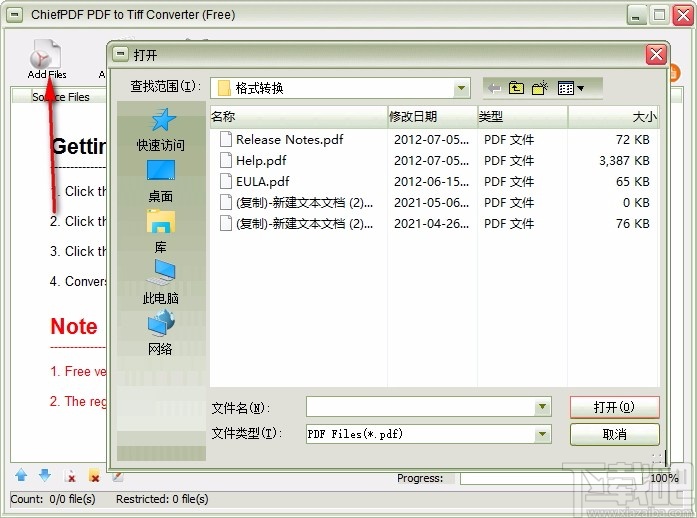Open the Open dialog's system menu icon
The image size is (697, 518).
pyautogui.click(x=120, y=54)
